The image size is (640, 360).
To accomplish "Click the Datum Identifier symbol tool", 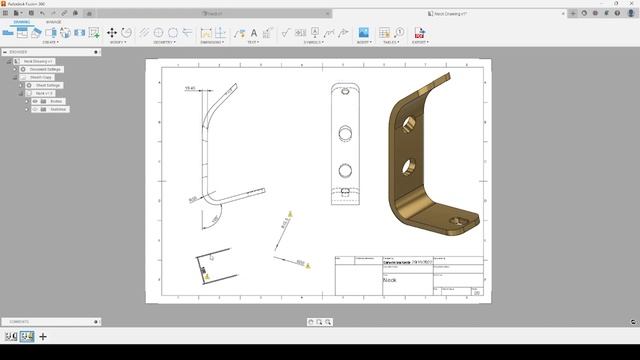I will pos(315,32).
